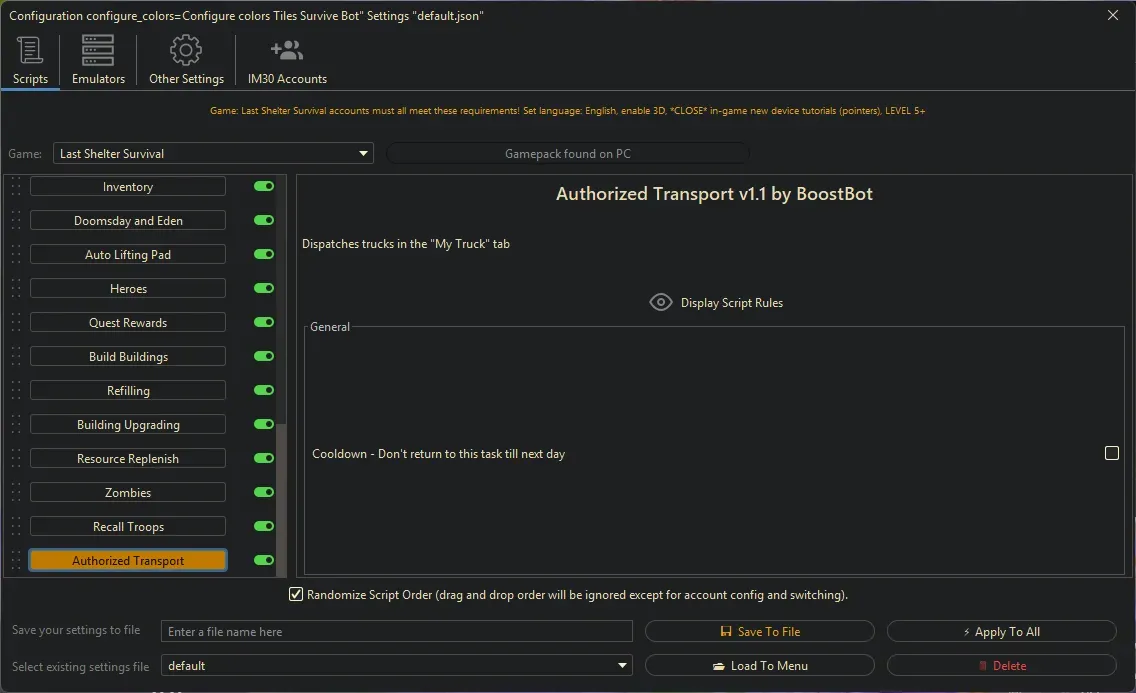Click the drag handle beside Doomsday and Eden

(16, 221)
